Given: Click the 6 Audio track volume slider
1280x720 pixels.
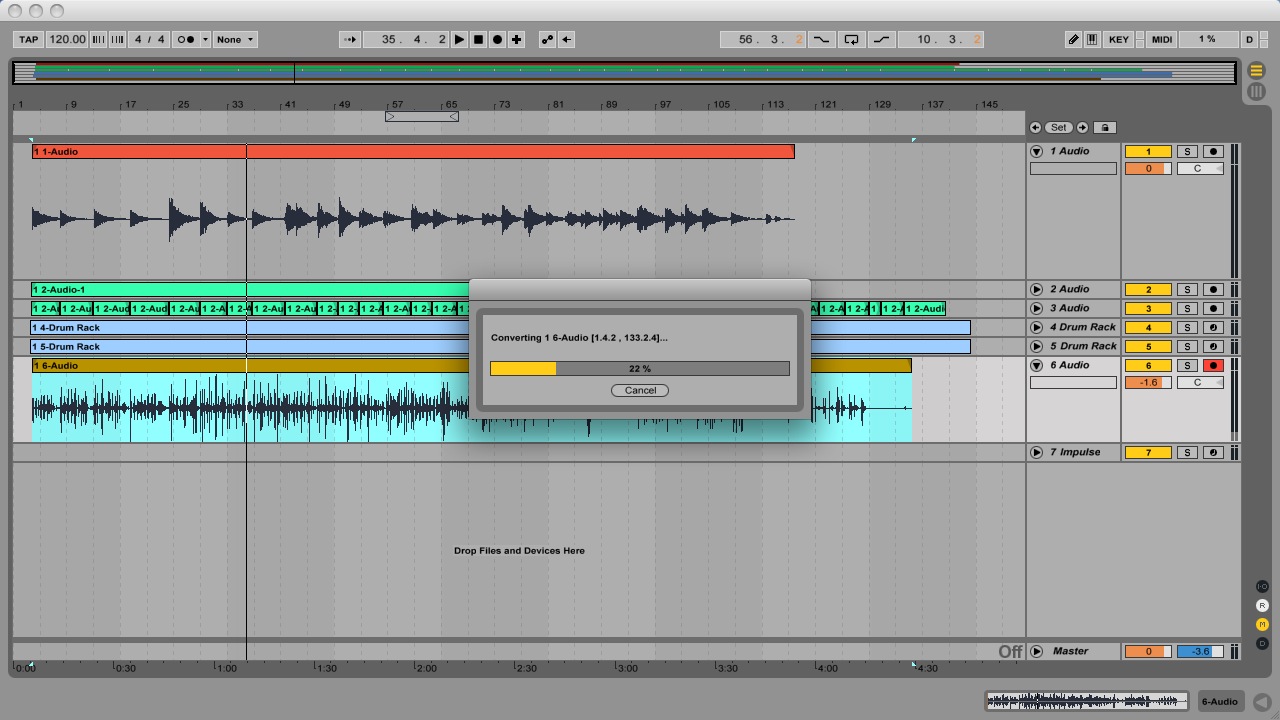Looking at the screenshot, I should (x=1147, y=383).
